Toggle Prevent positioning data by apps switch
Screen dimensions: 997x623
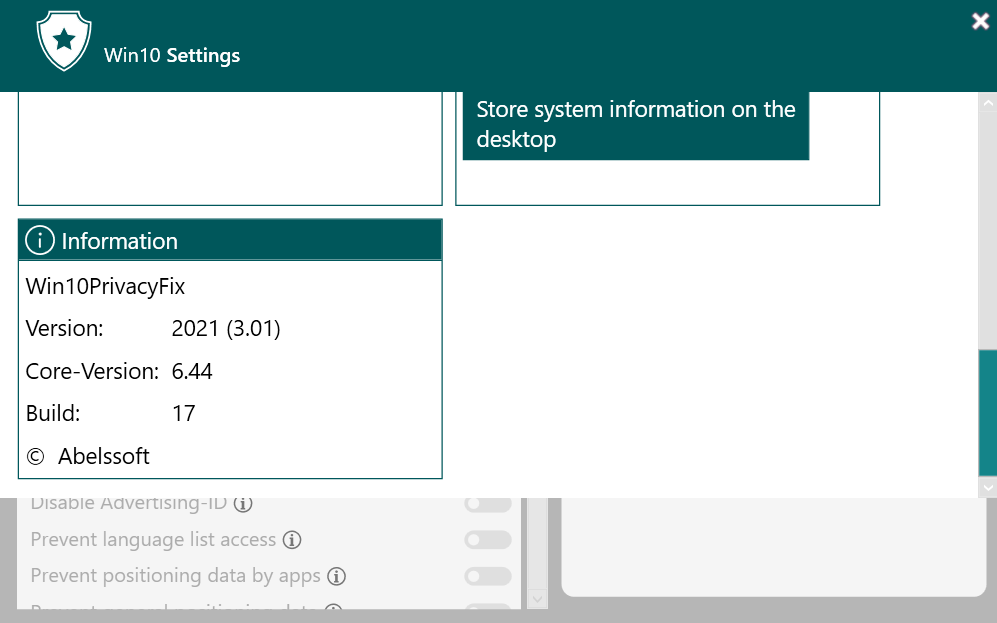click(x=488, y=576)
